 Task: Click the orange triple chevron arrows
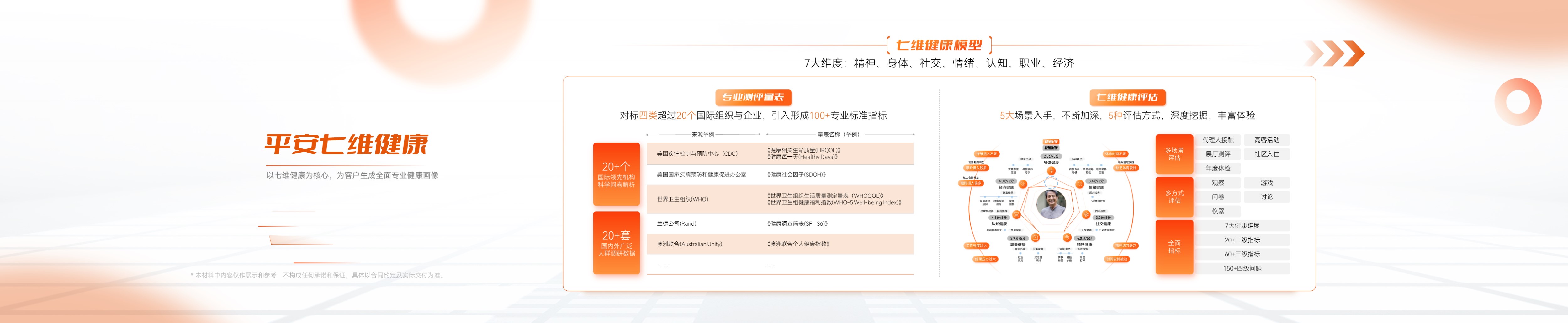point(1334,54)
